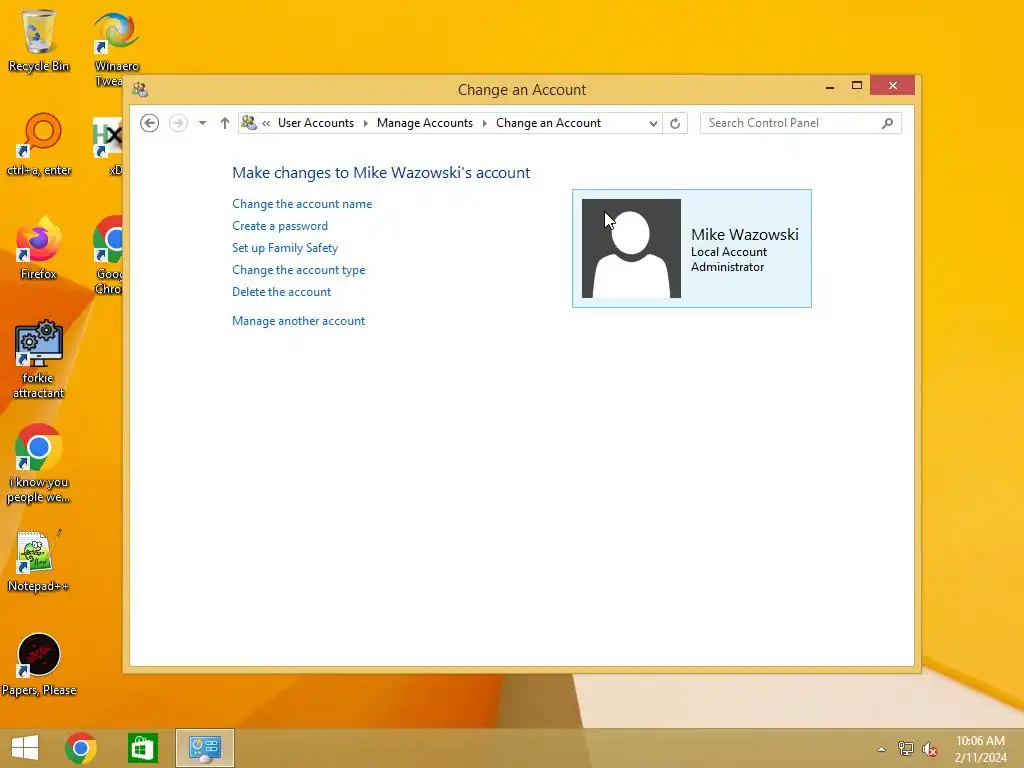Open Create a password link
Viewport: 1024px width, 768px height.
[280, 226]
